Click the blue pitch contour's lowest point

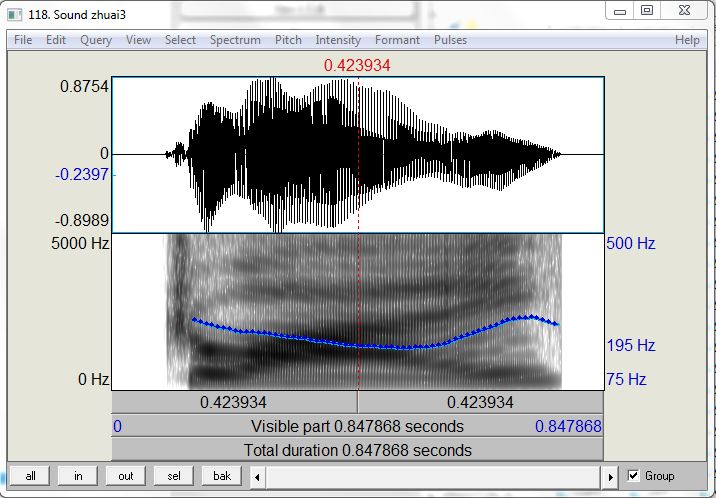click(405, 348)
